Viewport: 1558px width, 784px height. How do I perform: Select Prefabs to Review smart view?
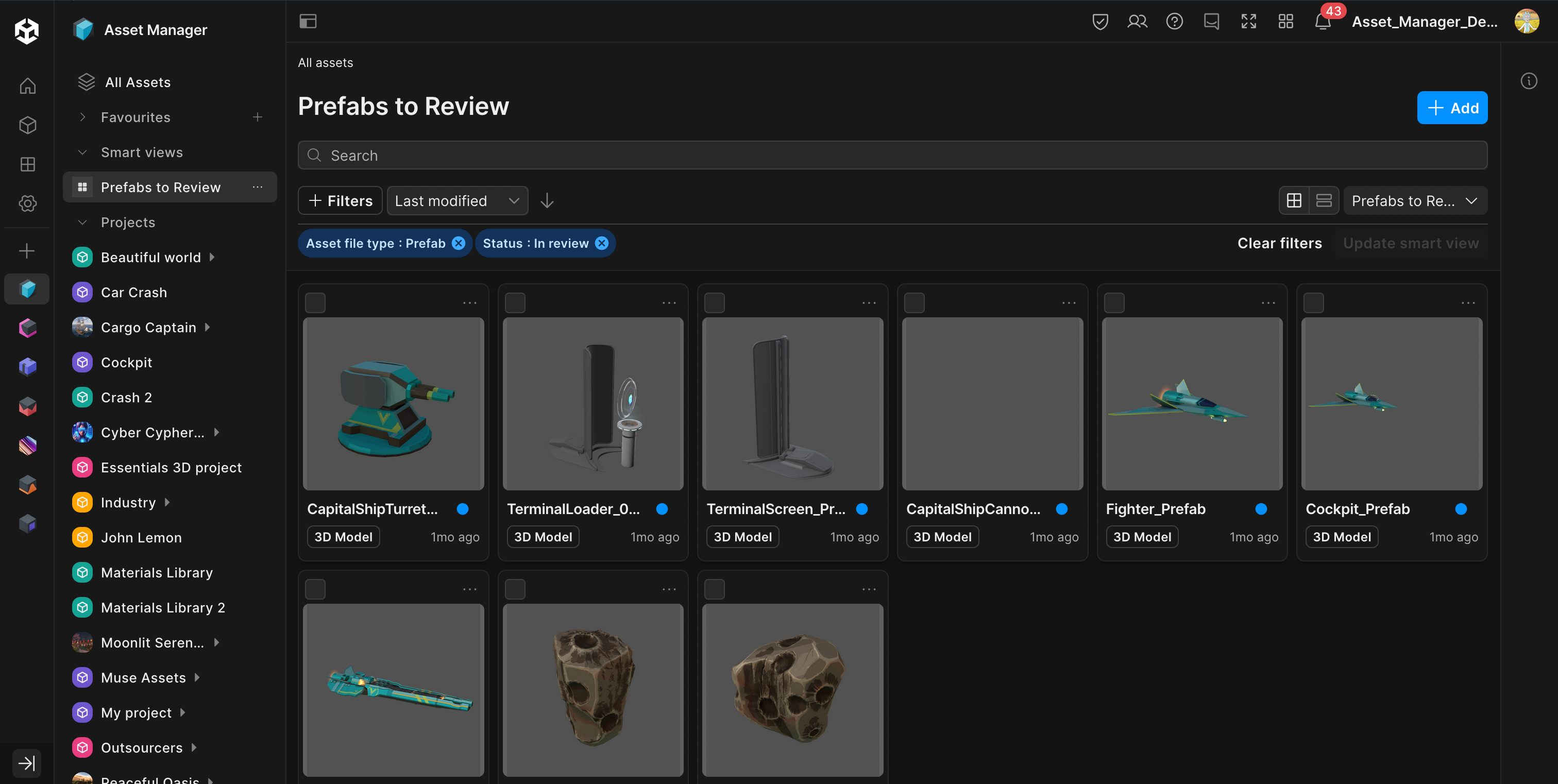[x=170, y=188]
